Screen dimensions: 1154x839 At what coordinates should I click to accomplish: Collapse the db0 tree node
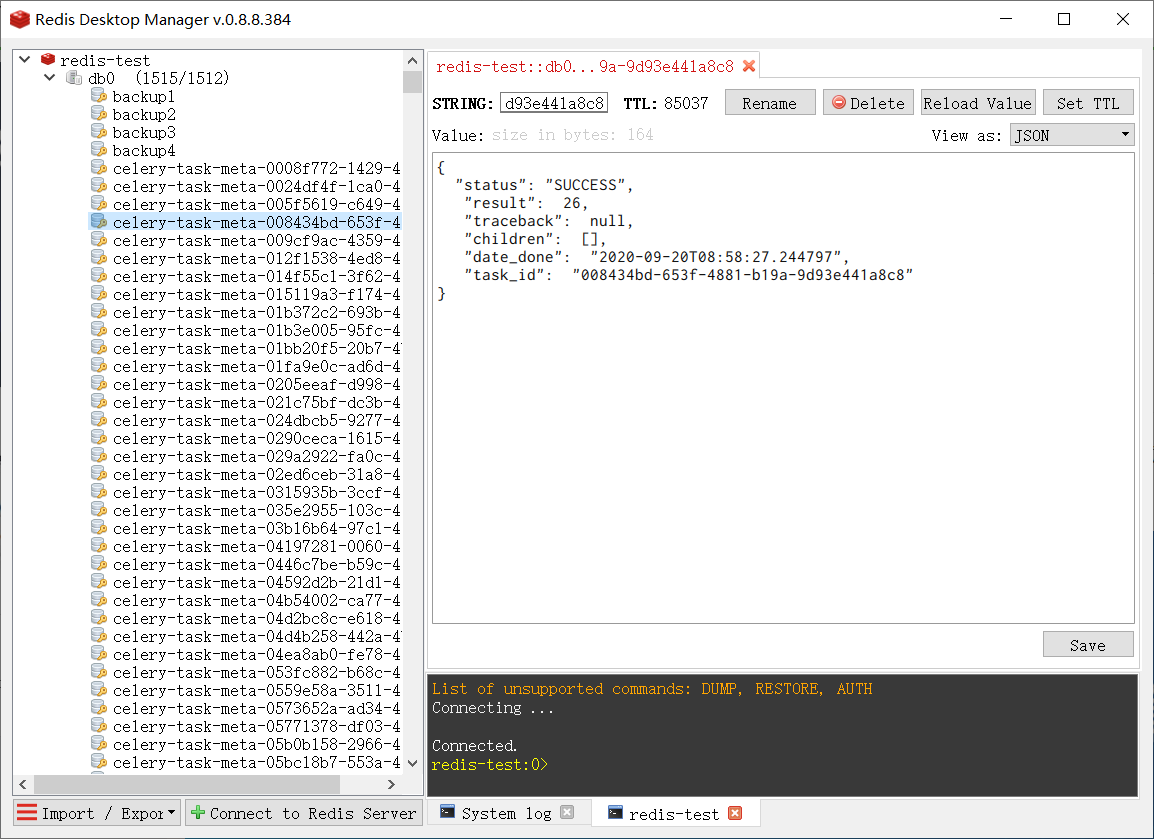pos(48,77)
